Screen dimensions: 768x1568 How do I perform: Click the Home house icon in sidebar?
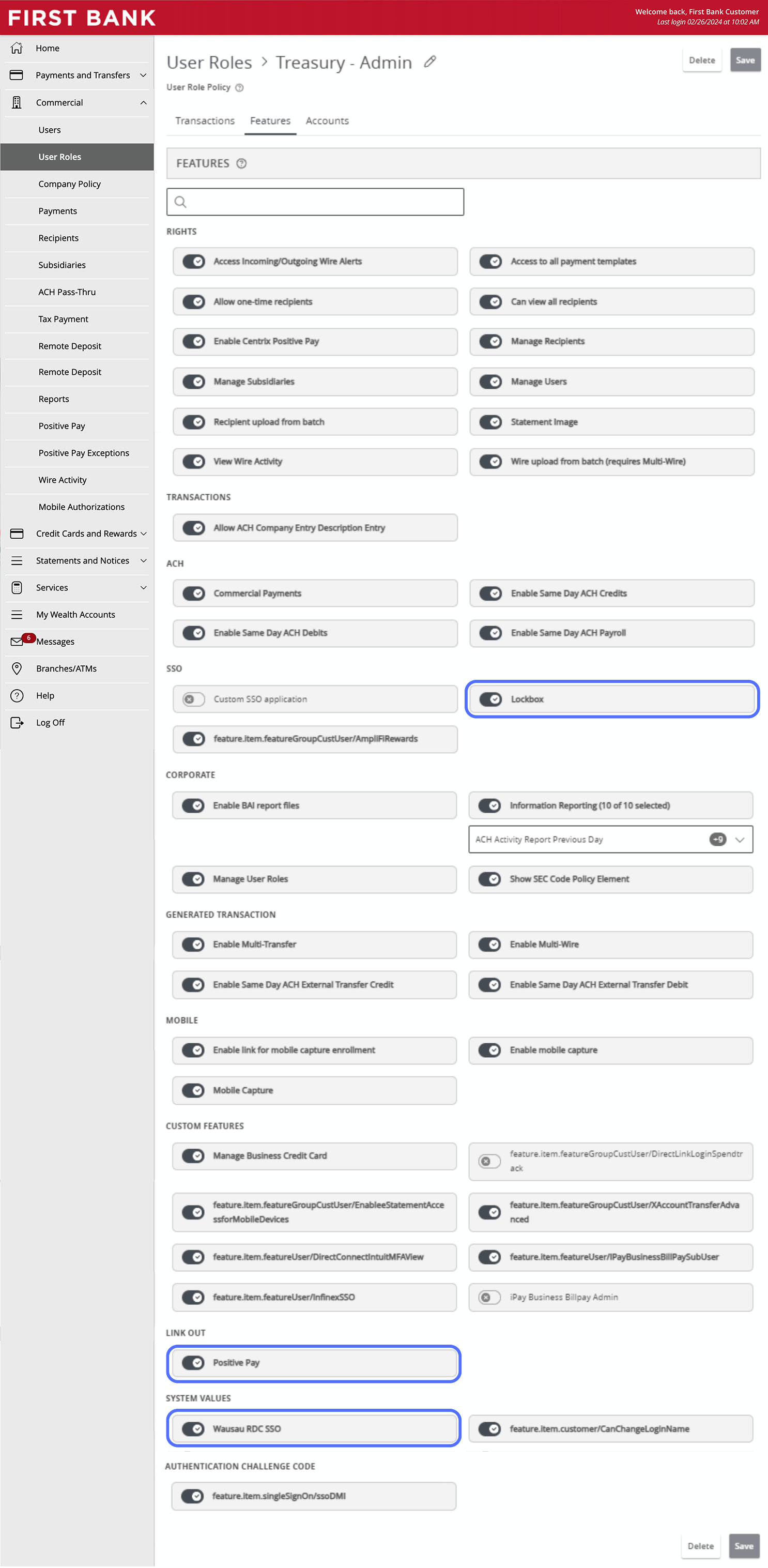(17, 48)
